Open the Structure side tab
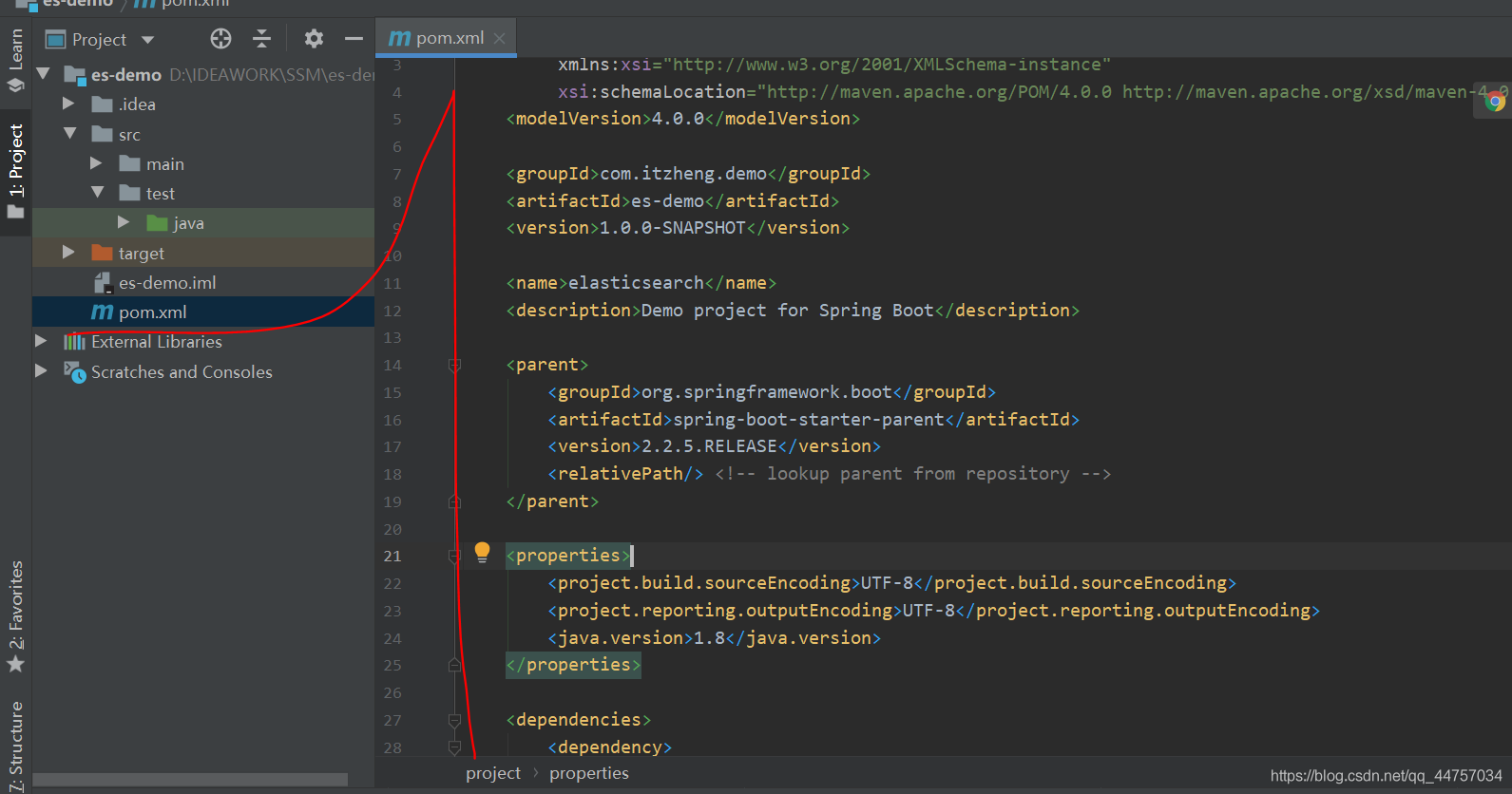1512x794 pixels. [x=16, y=747]
